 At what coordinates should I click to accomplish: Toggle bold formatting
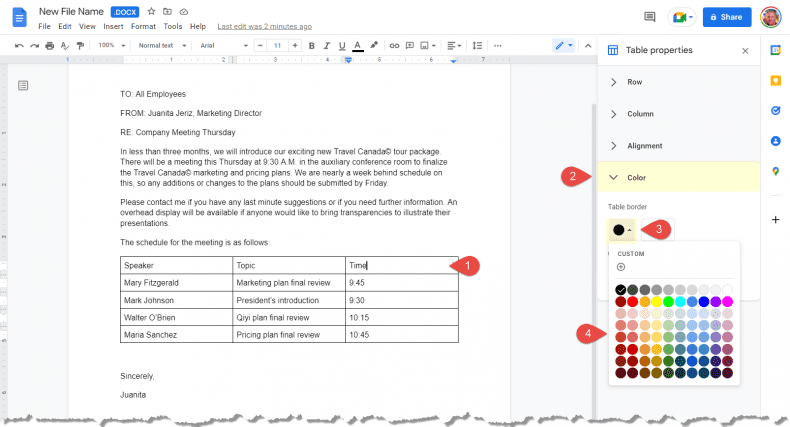pos(312,45)
